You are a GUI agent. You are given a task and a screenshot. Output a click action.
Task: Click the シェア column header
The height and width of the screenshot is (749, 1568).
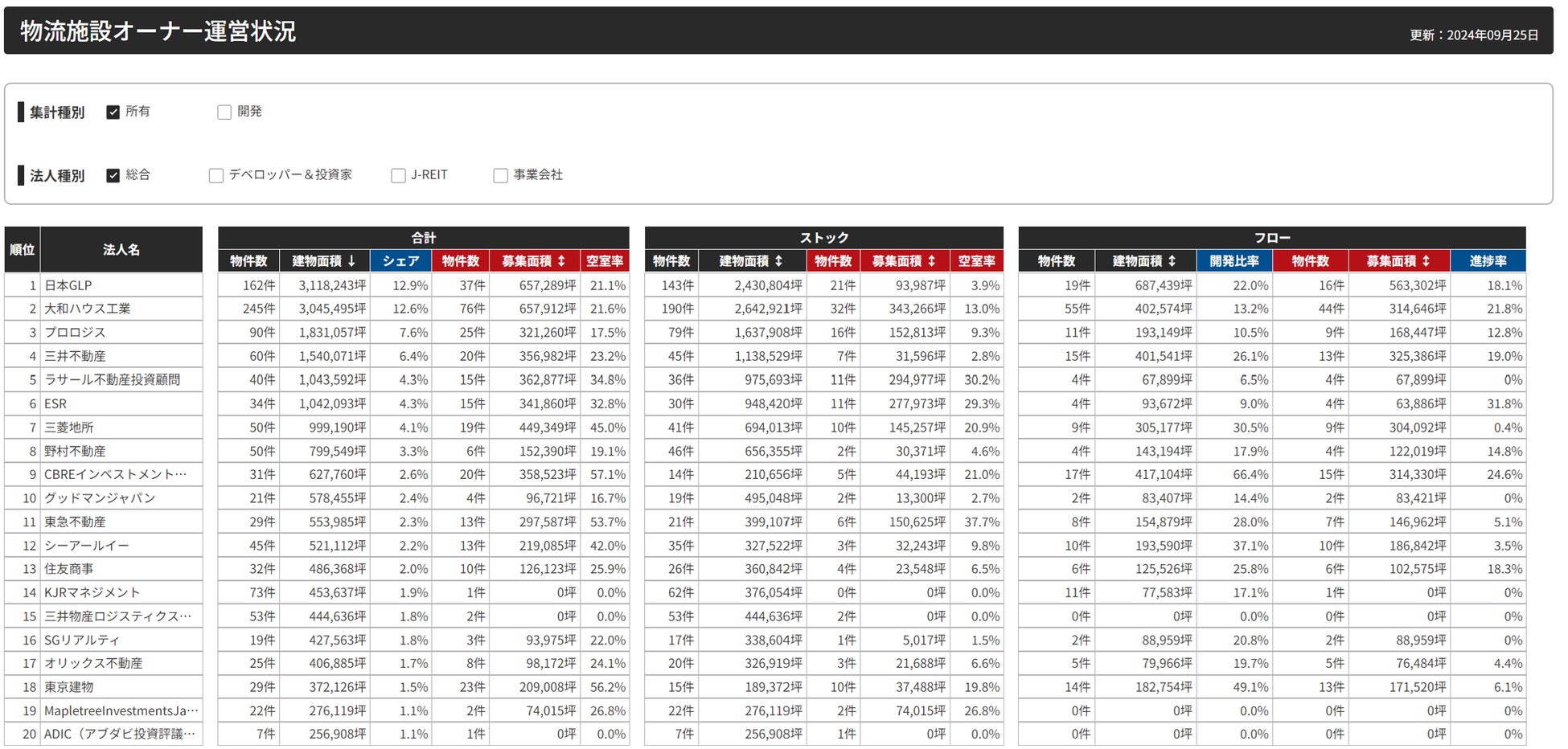point(401,261)
